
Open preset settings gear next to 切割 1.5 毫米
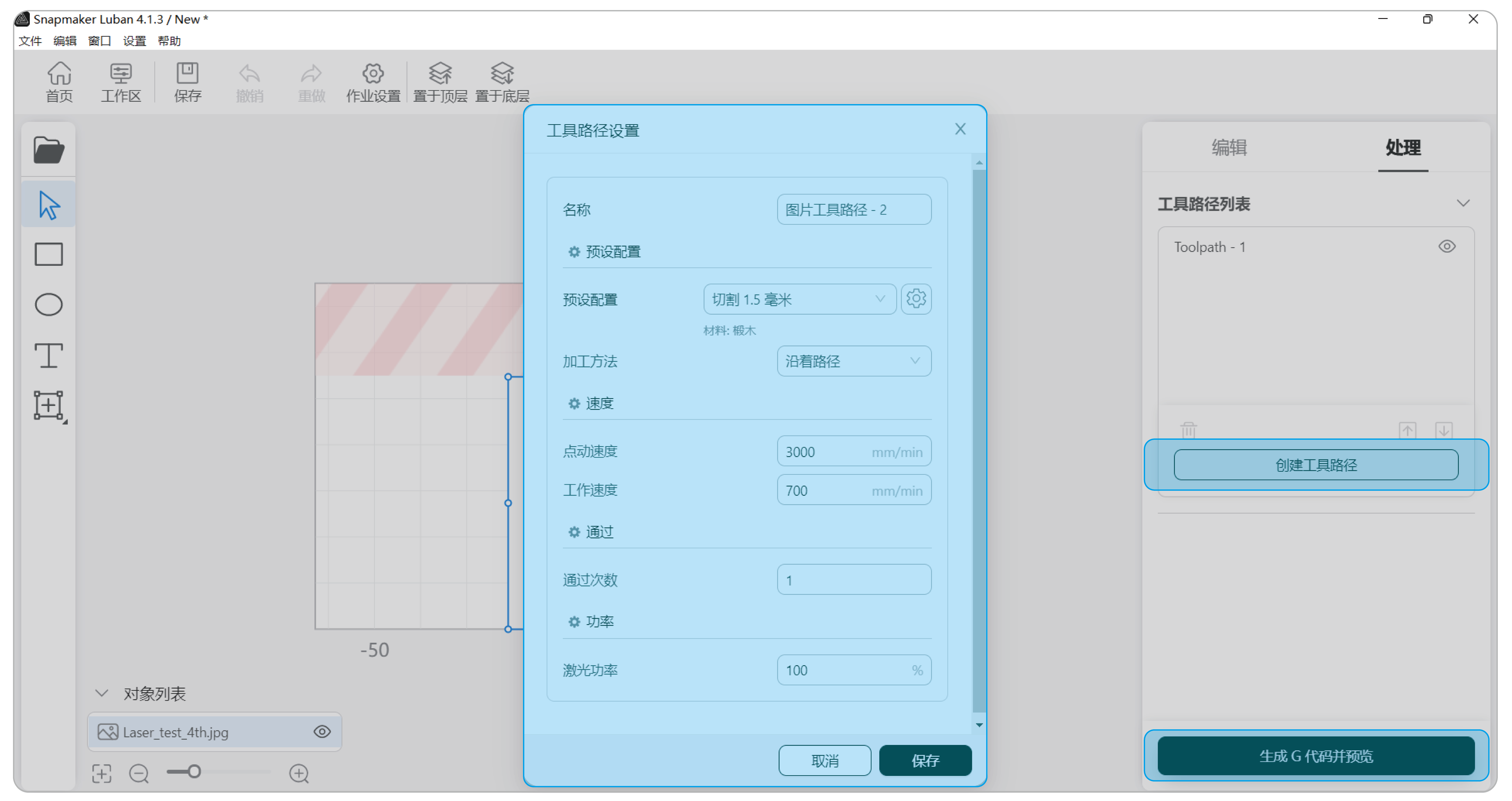[916, 299]
